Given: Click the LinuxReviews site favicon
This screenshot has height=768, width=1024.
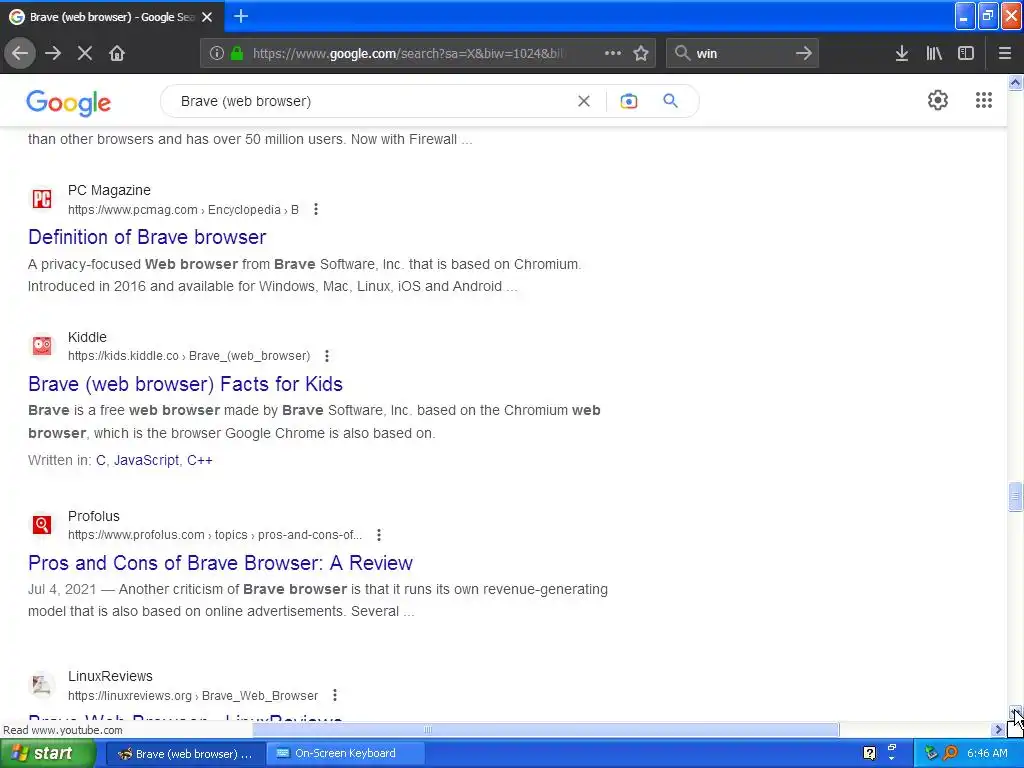Looking at the screenshot, I should [42, 685].
